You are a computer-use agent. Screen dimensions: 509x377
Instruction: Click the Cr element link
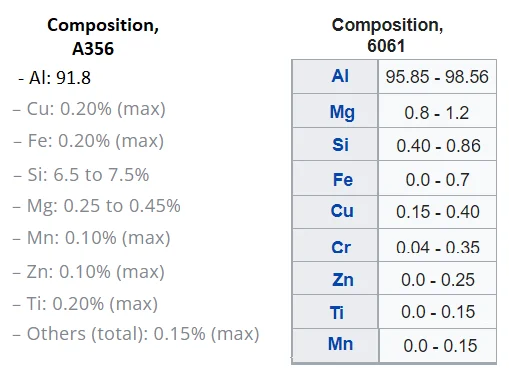[341, 247]
